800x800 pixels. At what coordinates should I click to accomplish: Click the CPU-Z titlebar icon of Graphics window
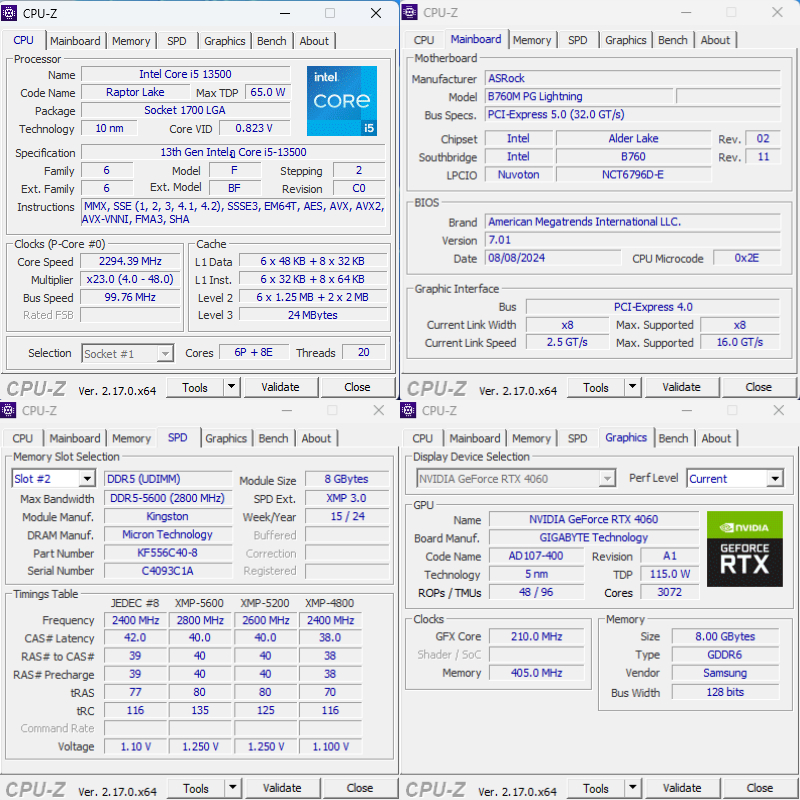pos(407,411)
